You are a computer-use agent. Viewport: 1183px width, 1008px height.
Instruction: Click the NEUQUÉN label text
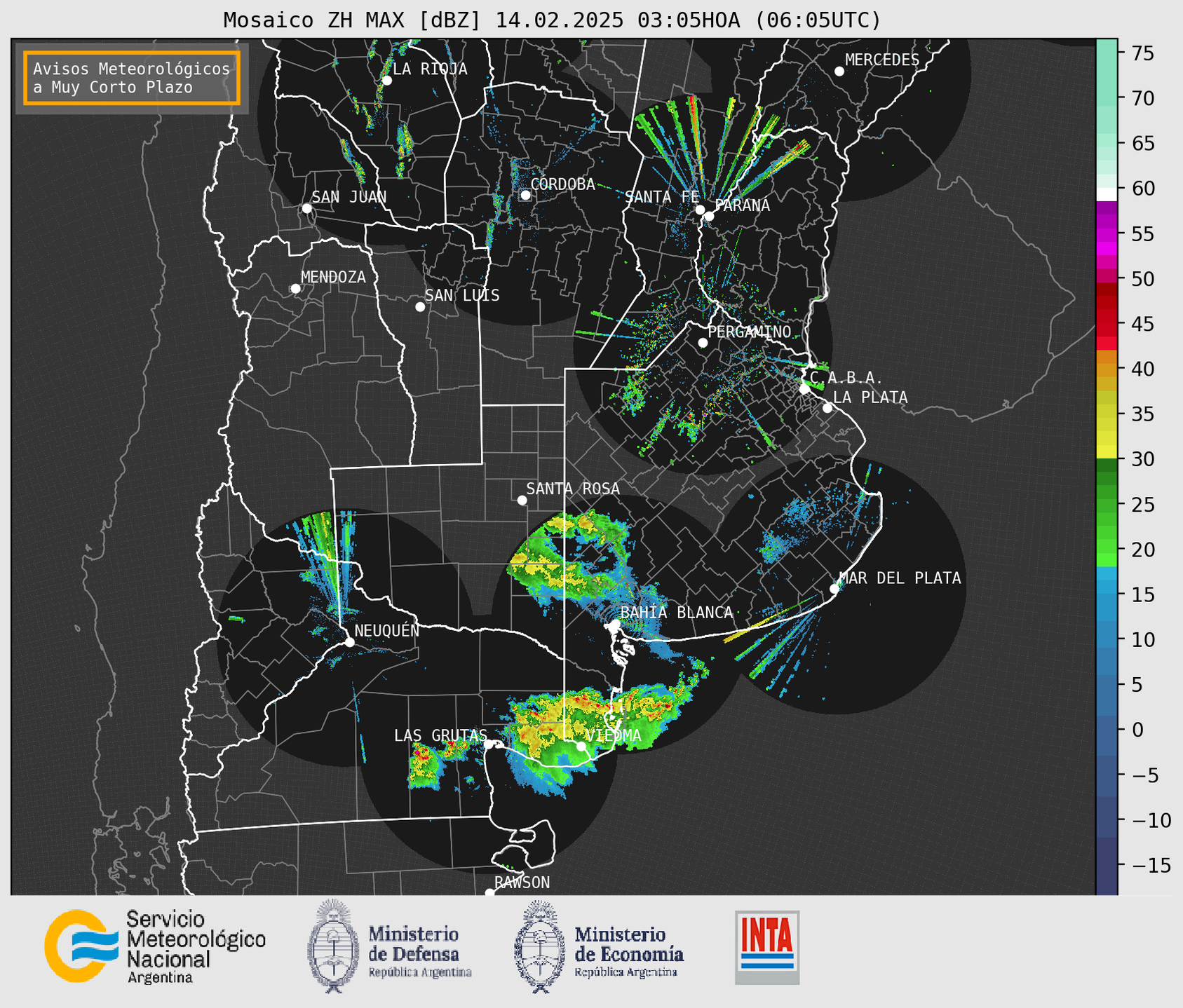point(386,630)
